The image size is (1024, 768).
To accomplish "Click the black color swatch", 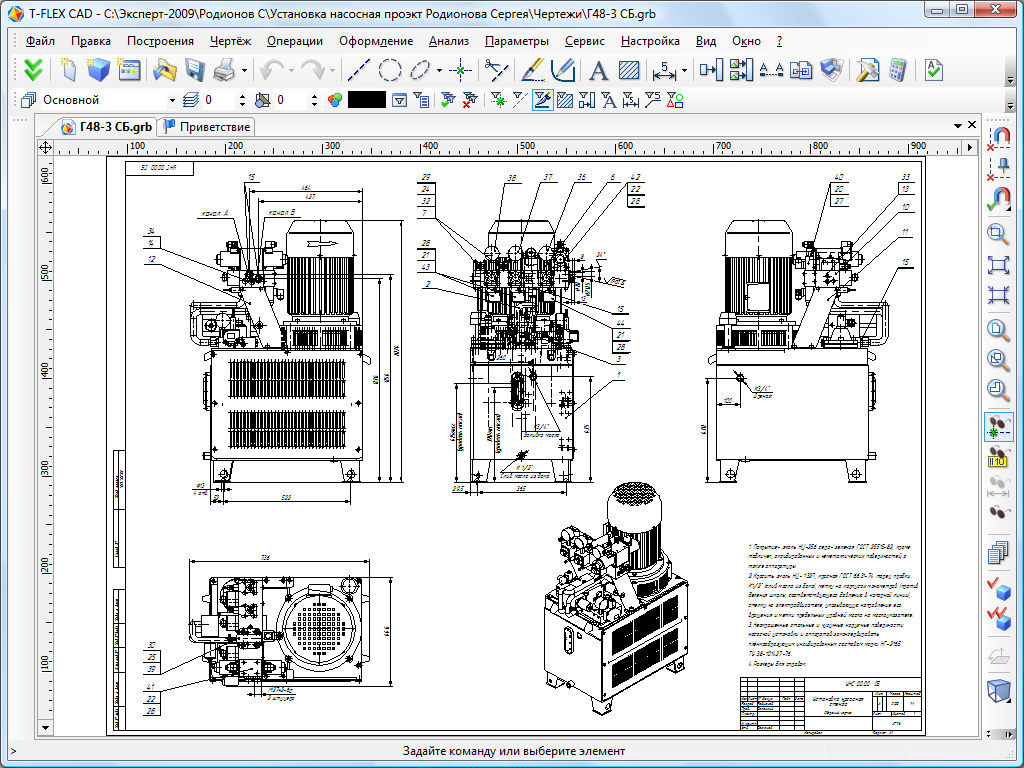I will click(x=366, y=100).
